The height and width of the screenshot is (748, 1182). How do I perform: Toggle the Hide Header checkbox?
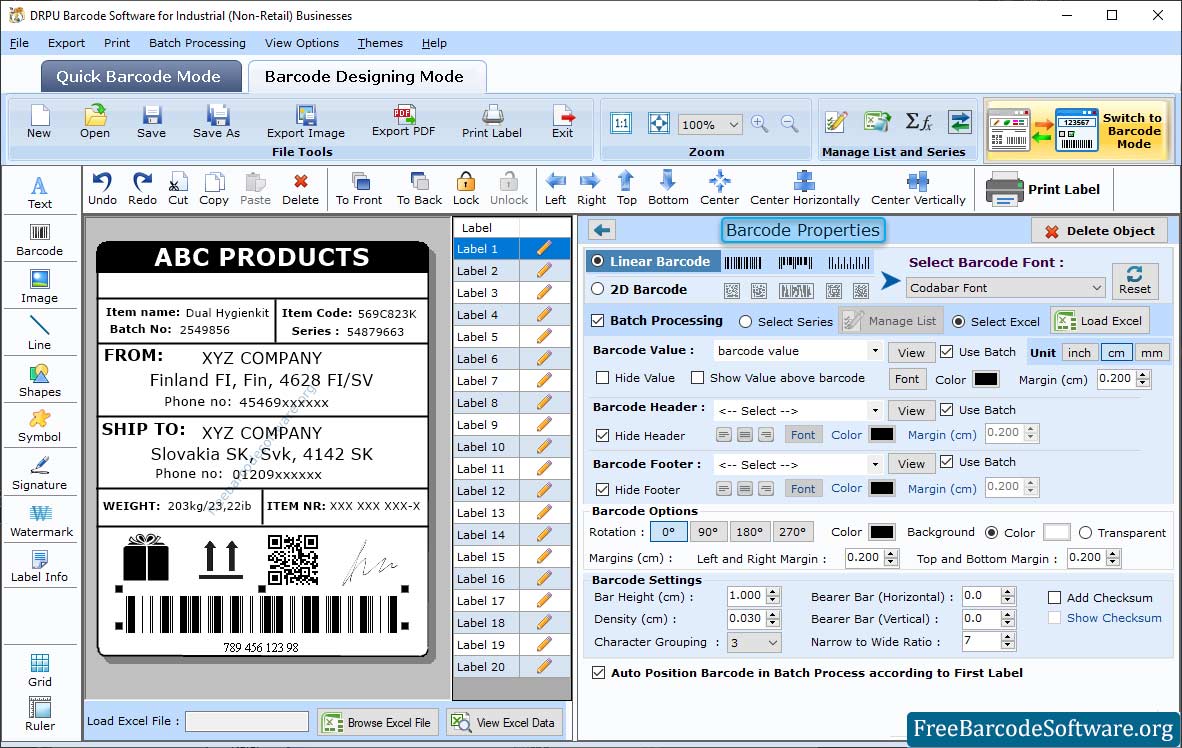(x=602, y=435)
